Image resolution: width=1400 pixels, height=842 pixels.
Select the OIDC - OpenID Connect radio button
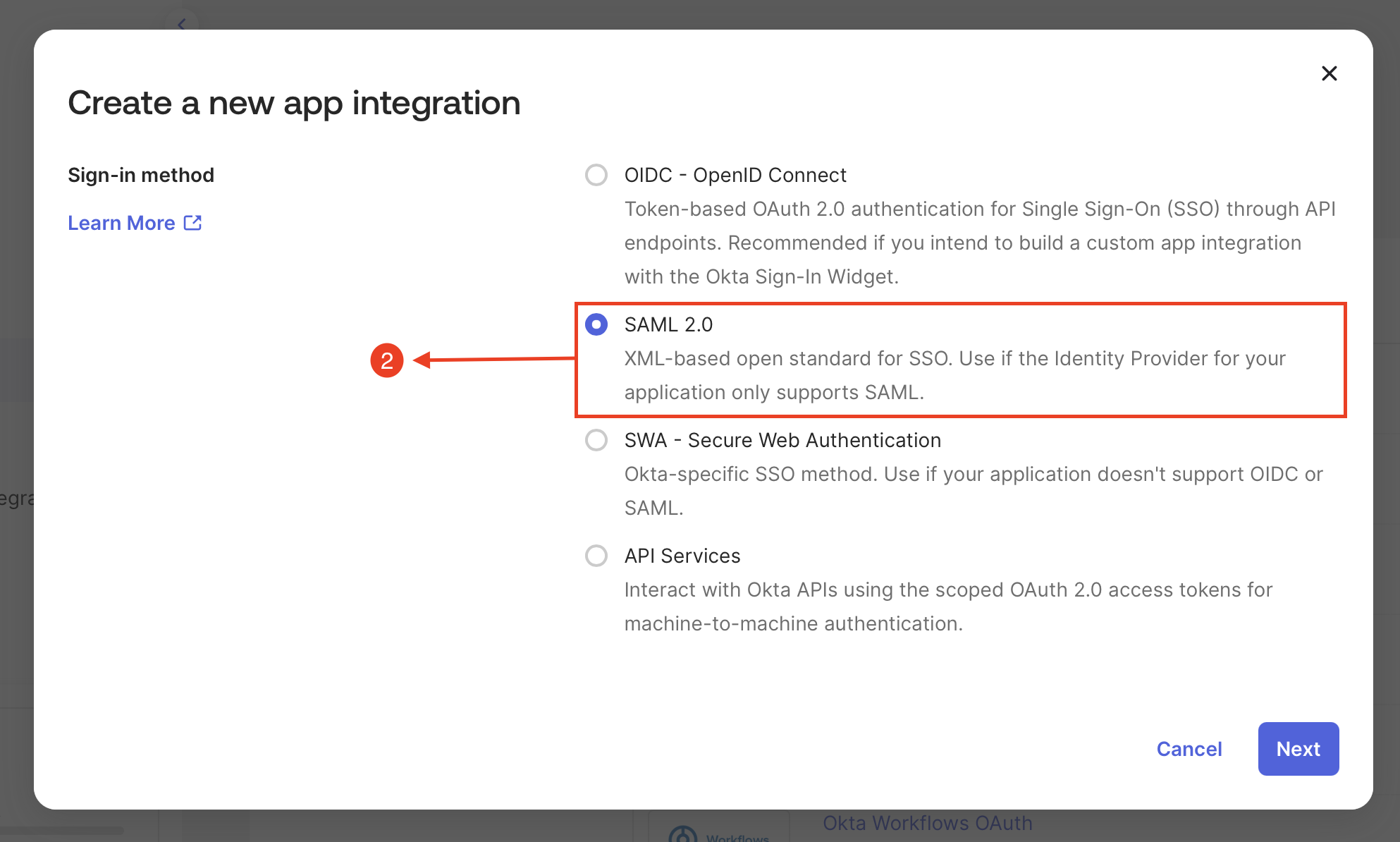click(596, 175)
